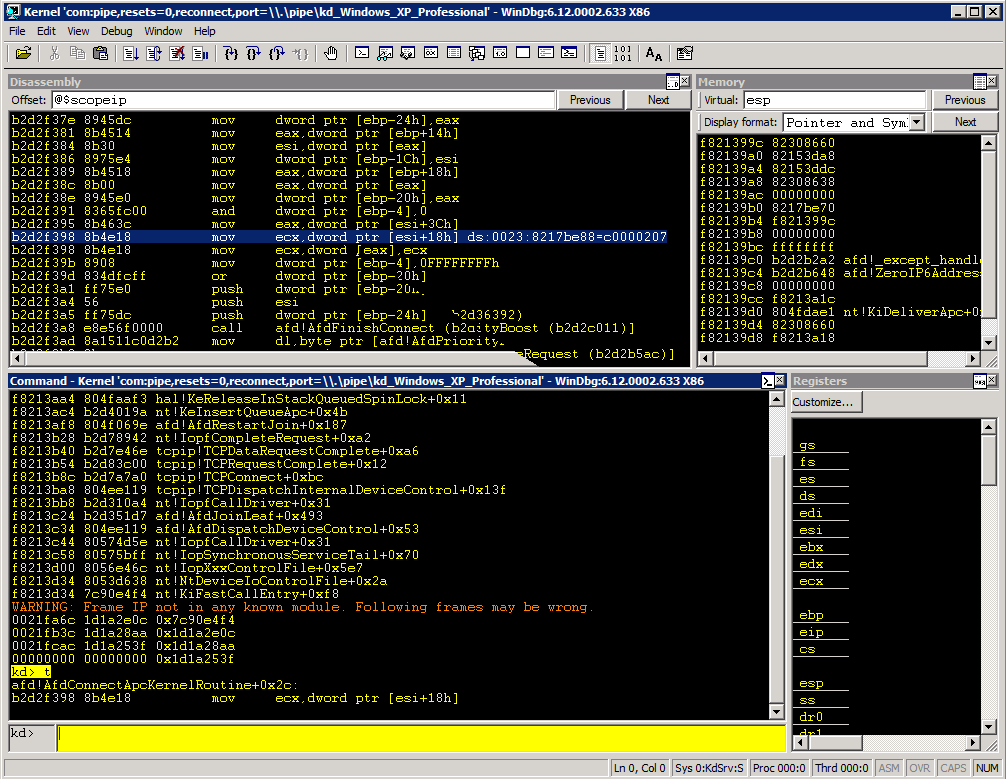Viewport: 1006px width, 779px height.
Task: Click the Open Source File toolbar icon
Action: pyautogui.click(x=23, y=53)
